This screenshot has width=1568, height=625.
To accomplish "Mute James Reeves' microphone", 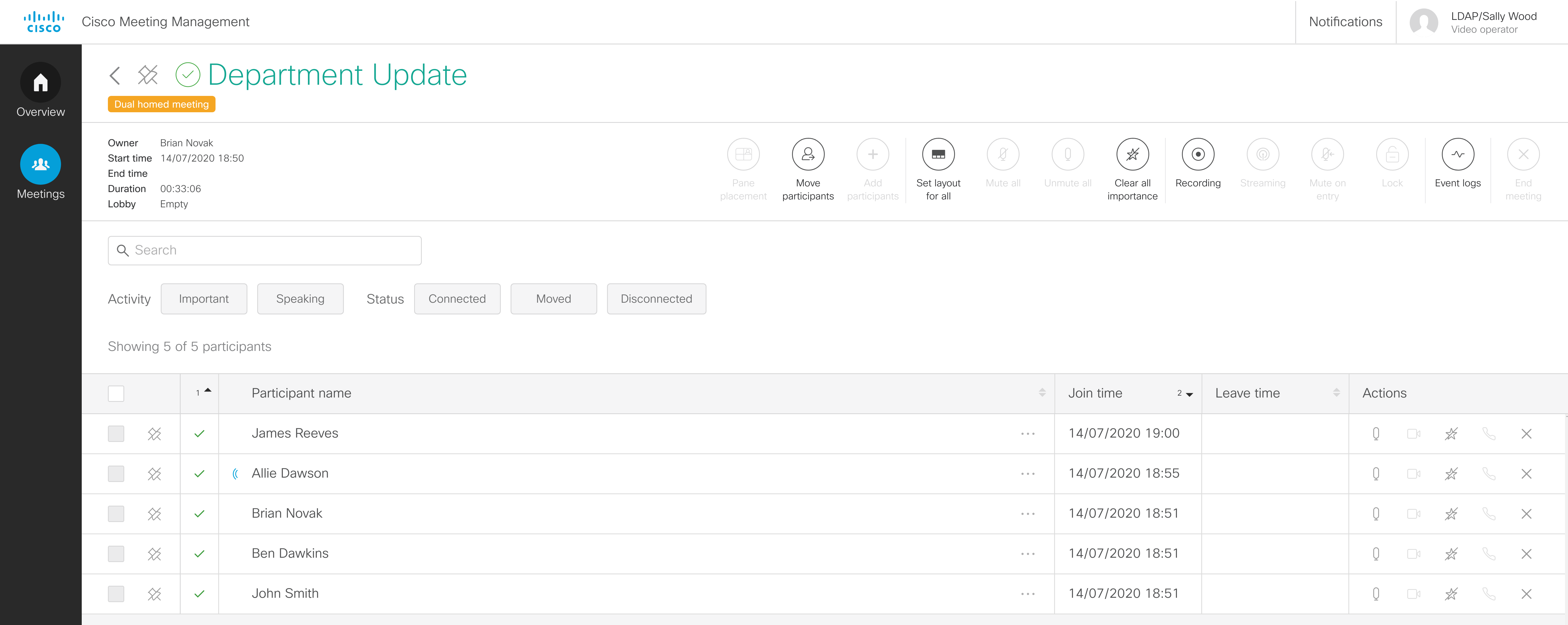I will pos(1376,434).
